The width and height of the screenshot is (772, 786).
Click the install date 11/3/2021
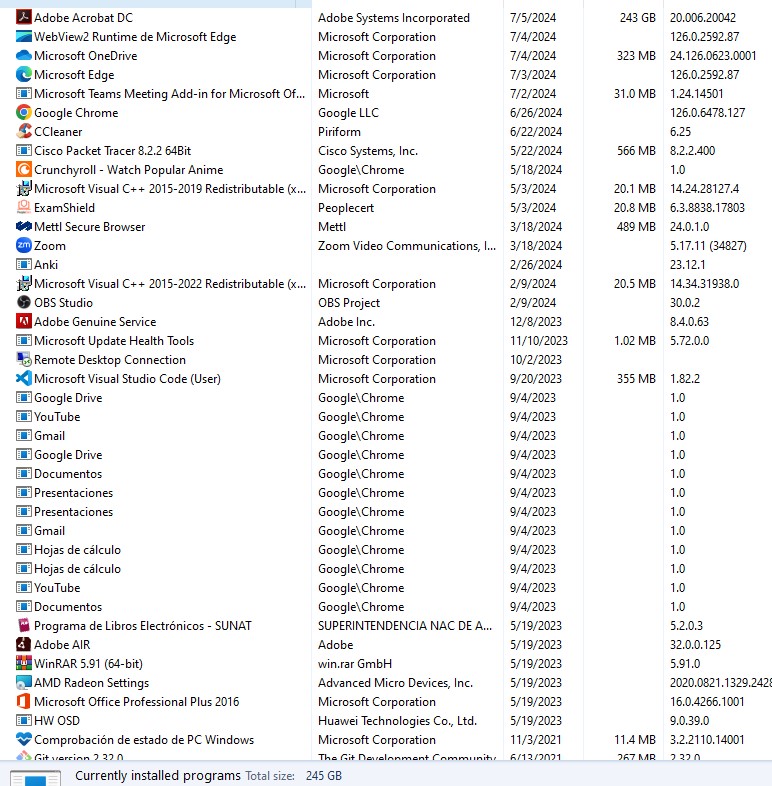(x=536, y=740)
